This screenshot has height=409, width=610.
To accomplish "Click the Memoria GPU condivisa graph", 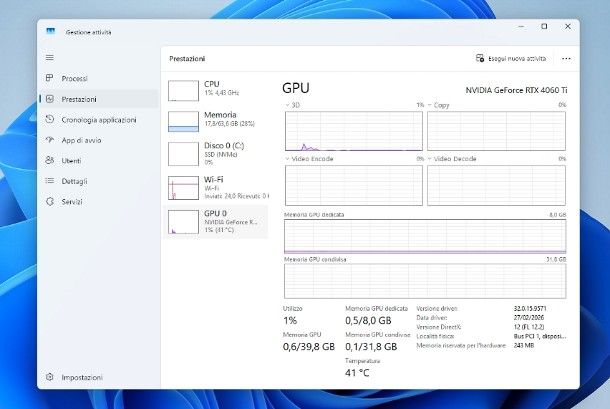I will [425, 281].
